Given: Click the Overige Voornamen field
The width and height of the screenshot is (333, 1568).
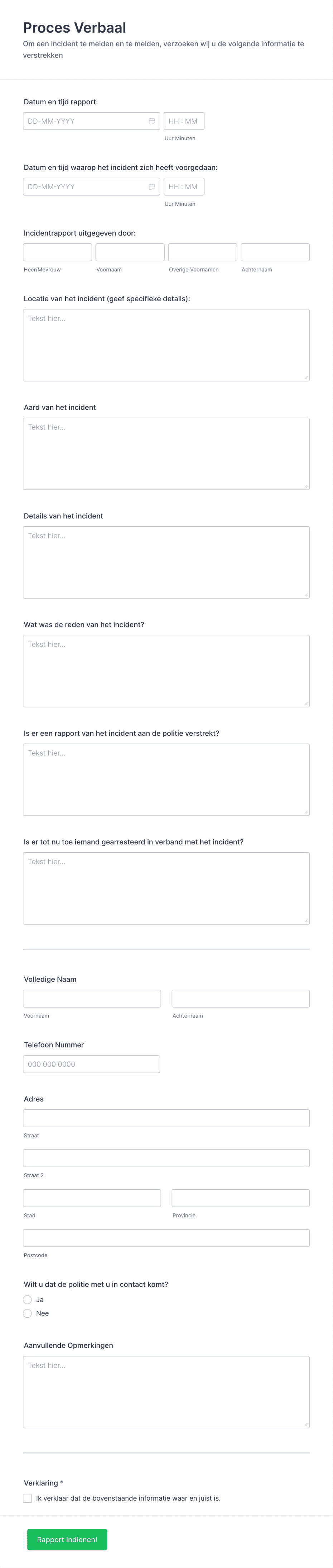Looking at the screenshot, I should click(x=202, y=252).
